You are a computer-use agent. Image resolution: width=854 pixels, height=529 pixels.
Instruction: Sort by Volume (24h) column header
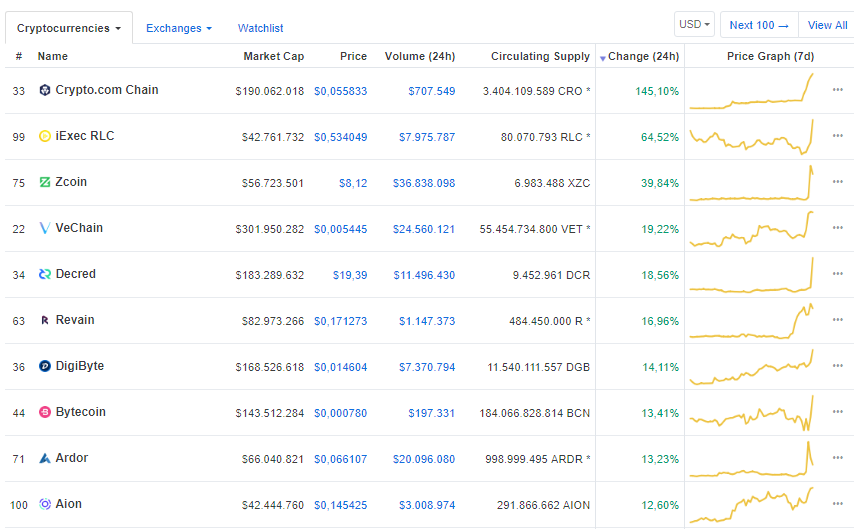pyautogui.click(x=420, y=56)
